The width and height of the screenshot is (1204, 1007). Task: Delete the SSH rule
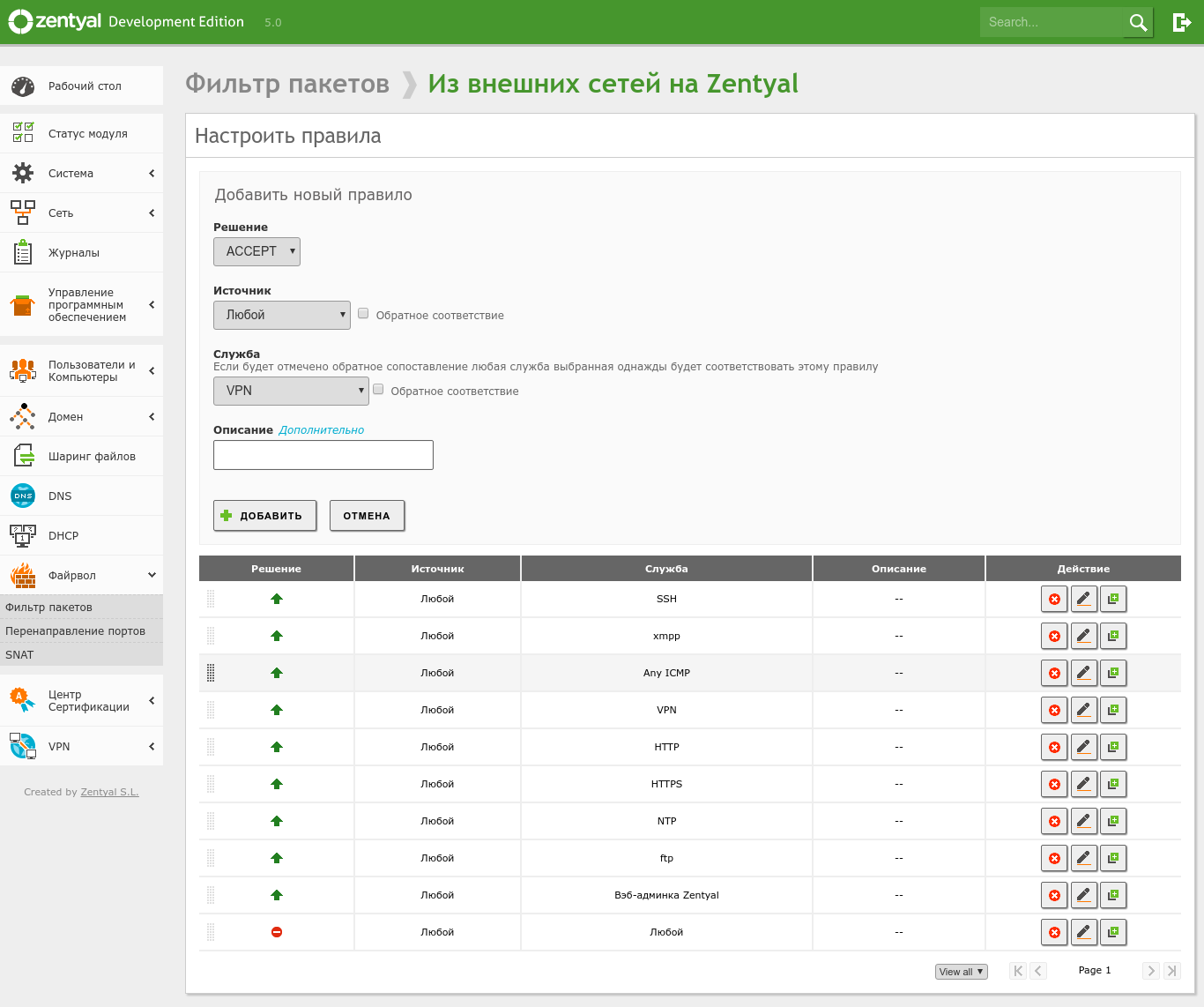pyautogui.click(x=1054, y=599)
